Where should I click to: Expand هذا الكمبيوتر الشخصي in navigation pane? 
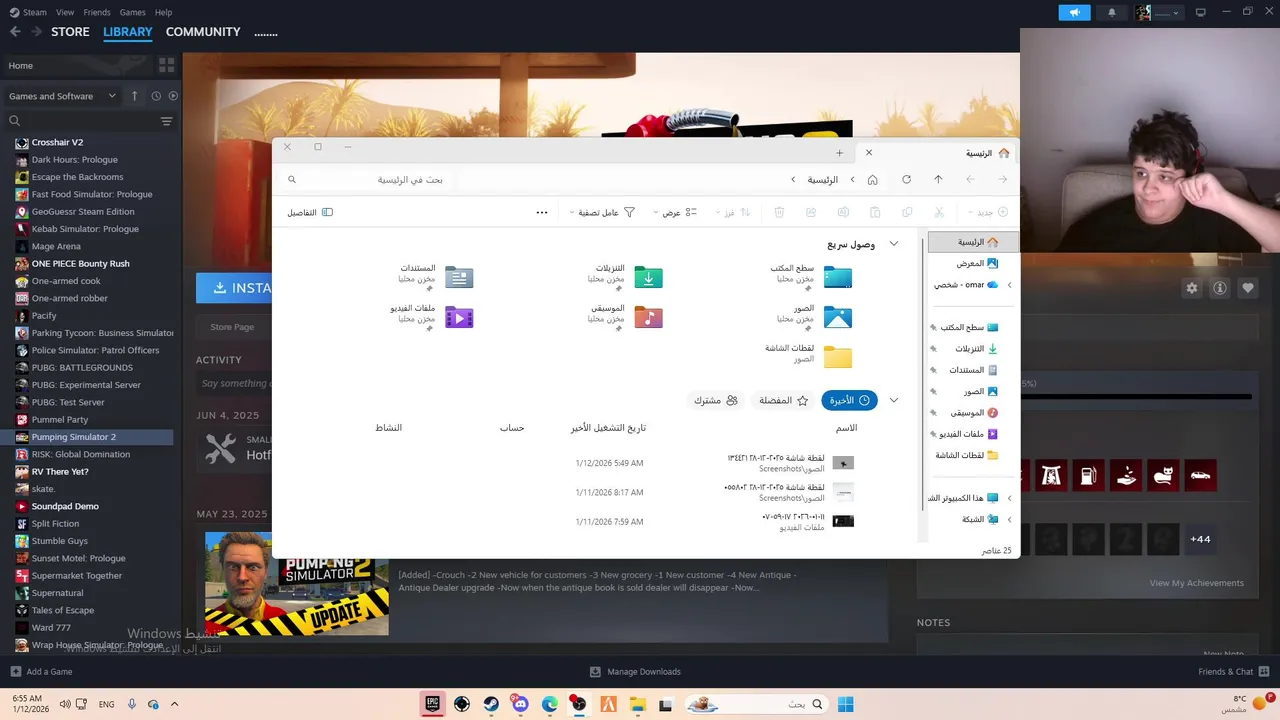point(1009,497)
